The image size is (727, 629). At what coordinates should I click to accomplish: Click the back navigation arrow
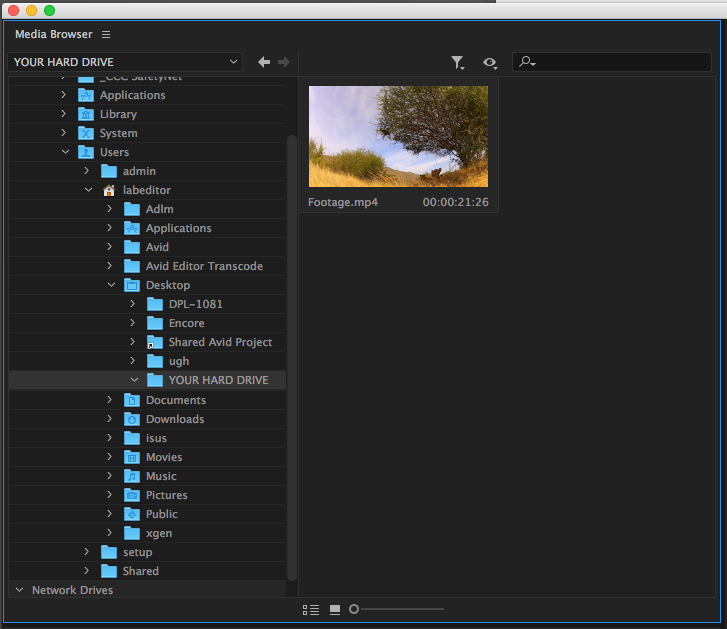(x=264, y=62)
